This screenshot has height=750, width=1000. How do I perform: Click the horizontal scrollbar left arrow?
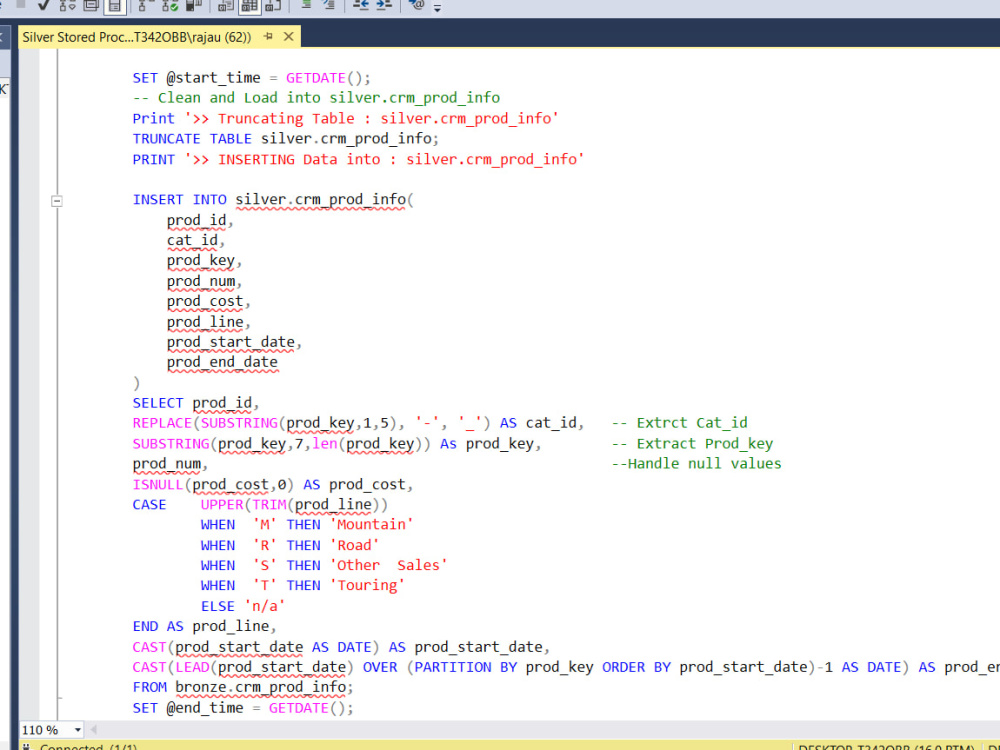[x=93, y=730]
